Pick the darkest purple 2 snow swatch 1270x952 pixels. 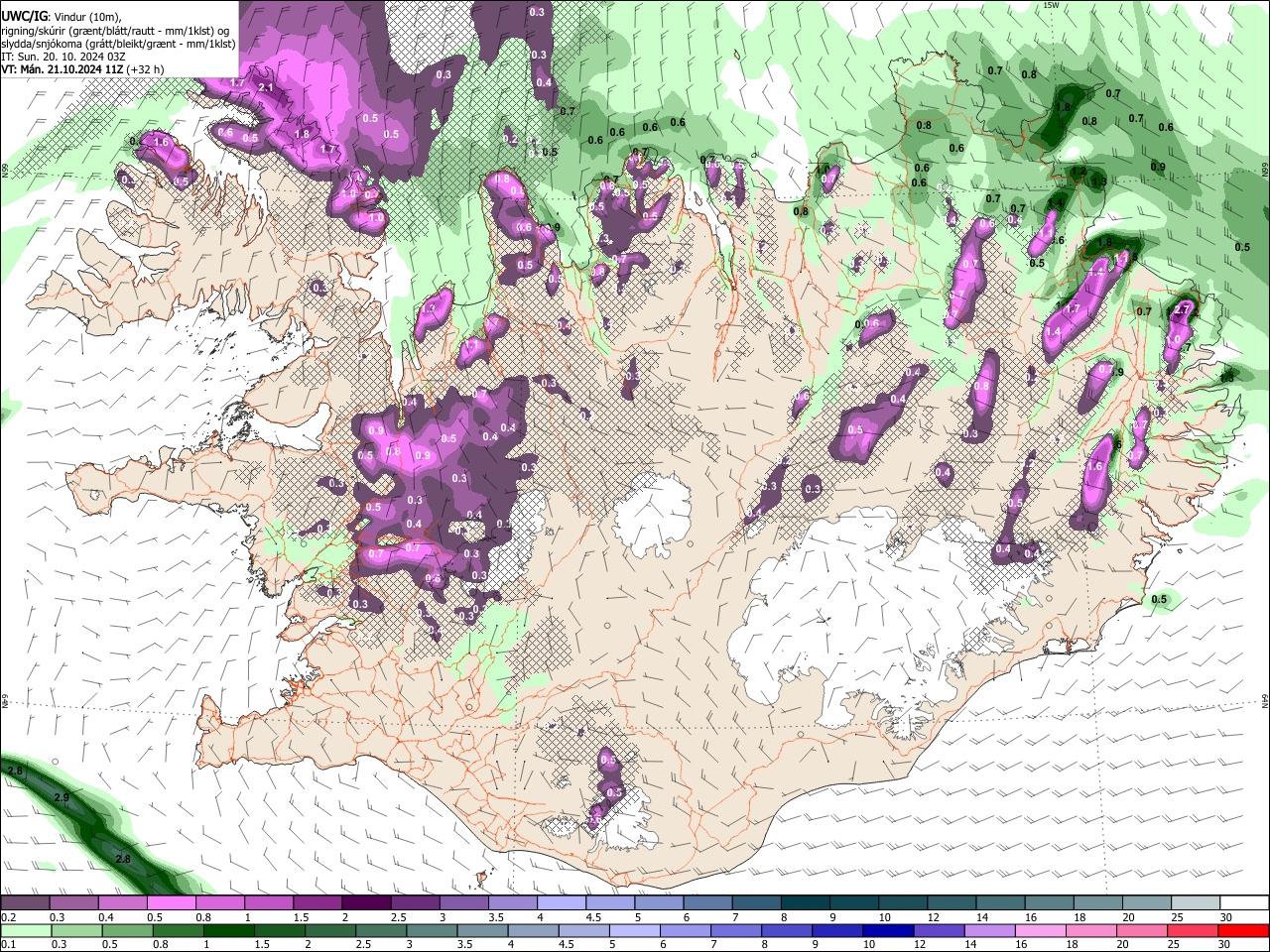(x=366, y=903)
